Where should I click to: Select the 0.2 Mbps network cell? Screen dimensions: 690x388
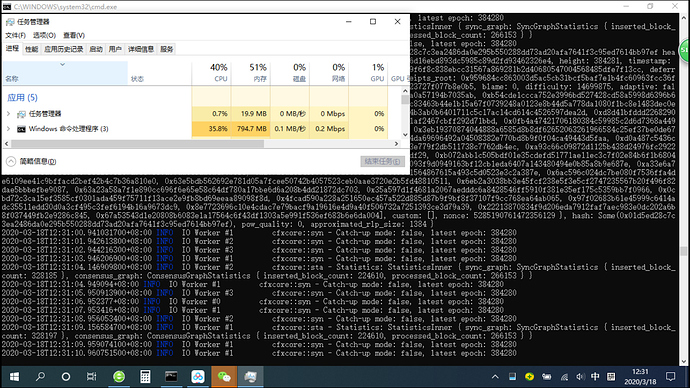(329, 129)
